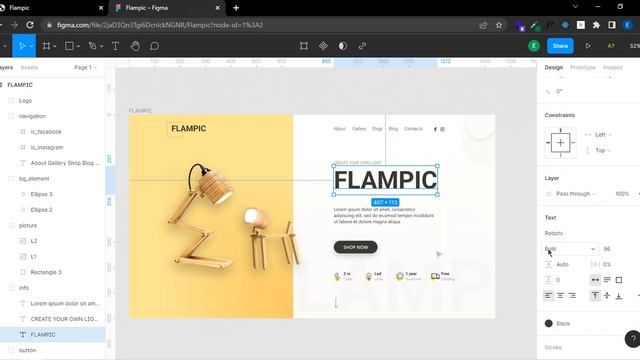Click the Create component icon
The image size is (640, 360).
click(323, 46)
